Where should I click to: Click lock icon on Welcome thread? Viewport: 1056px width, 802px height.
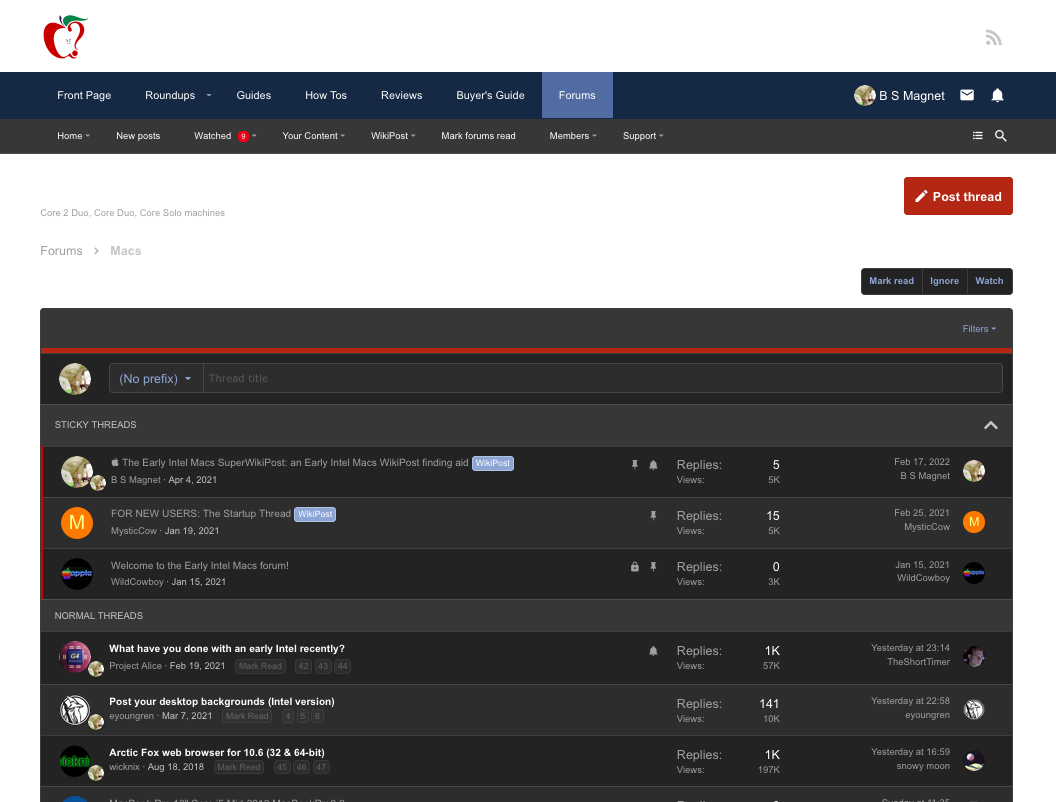pyautogui.click(x=634, y=567)
